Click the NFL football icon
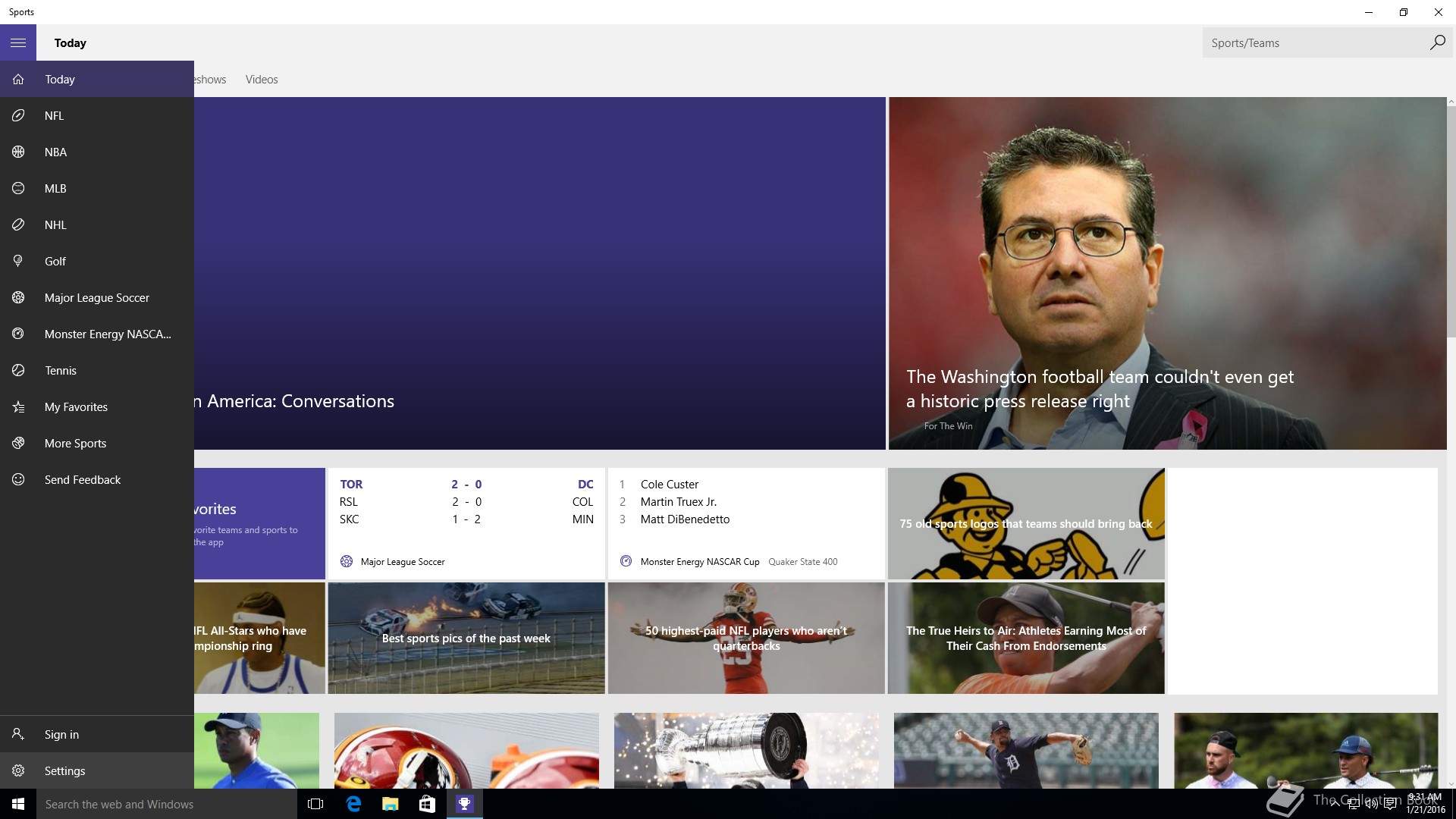This screenshot has height=819, width=1456. (18, 115)
